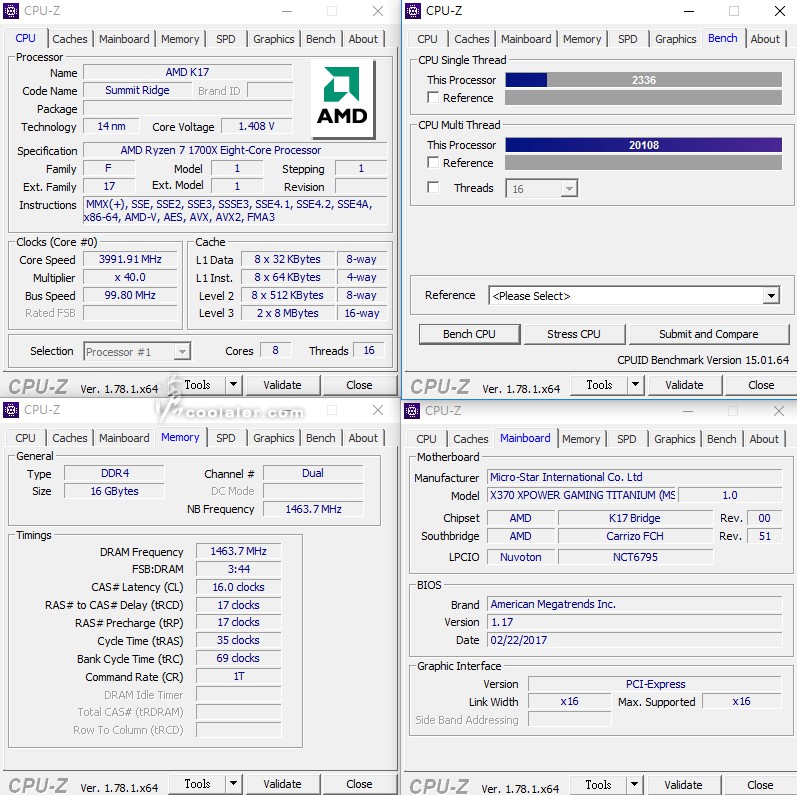Viewport: 797px width, 795px height.
Task: Click the Southbridge value Carrizo FCH
Action: coord(635,536)
